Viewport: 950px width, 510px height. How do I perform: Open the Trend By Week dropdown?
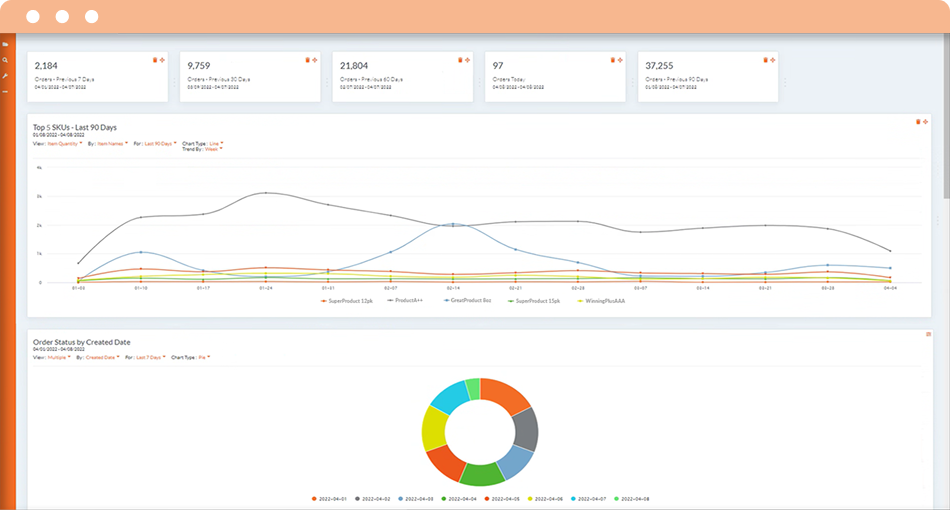[x=212, y=149]
